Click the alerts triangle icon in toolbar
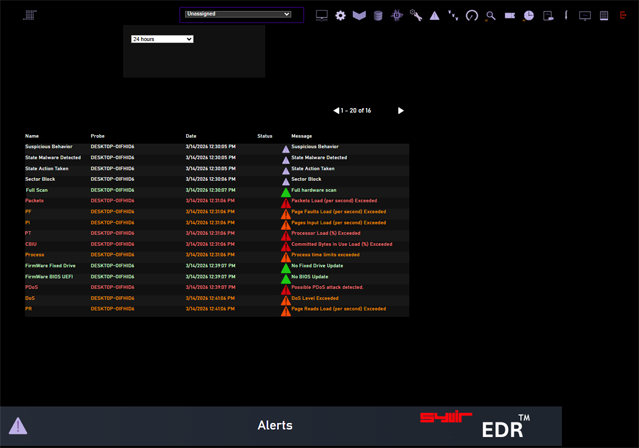 coord(434,15)
